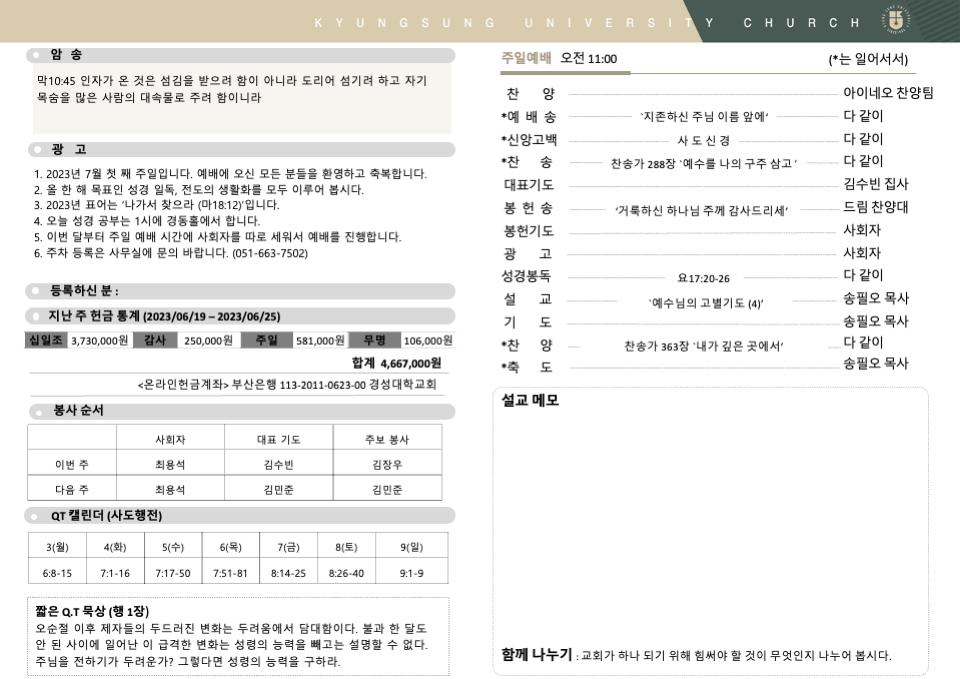
Task: Click the "주일" offering label
Action: click(x=266, y=340)
